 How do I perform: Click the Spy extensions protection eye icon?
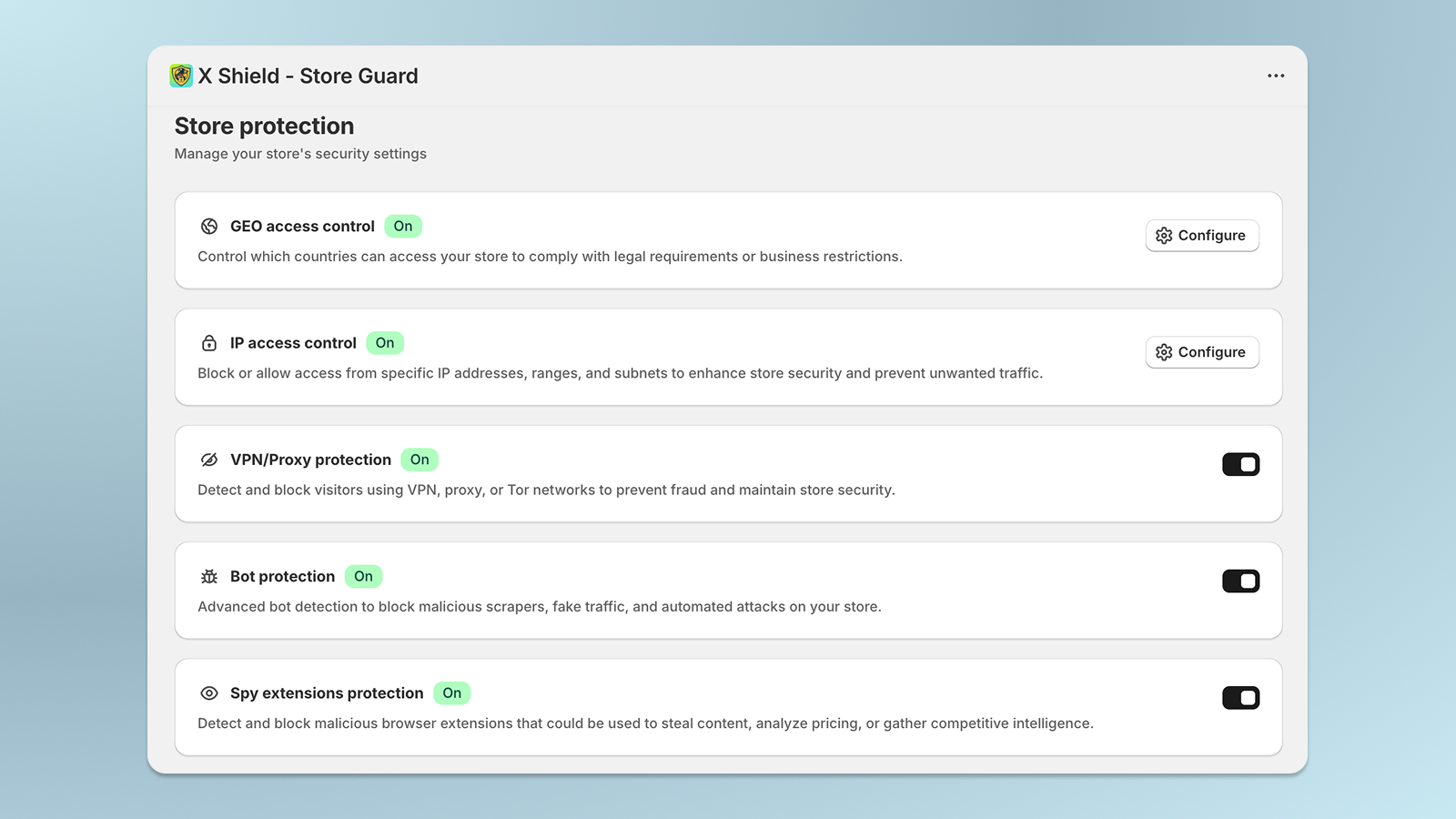208,693
